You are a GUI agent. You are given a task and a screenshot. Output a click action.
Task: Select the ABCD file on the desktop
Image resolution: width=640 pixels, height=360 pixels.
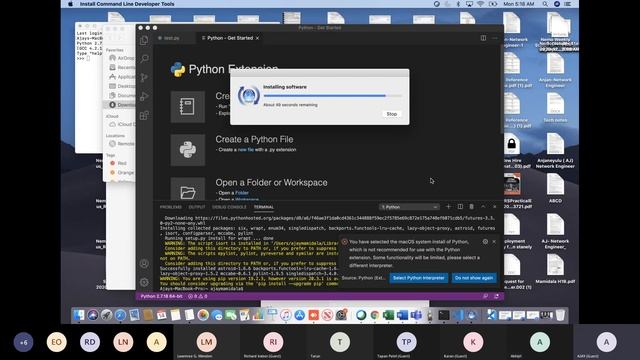555,189
